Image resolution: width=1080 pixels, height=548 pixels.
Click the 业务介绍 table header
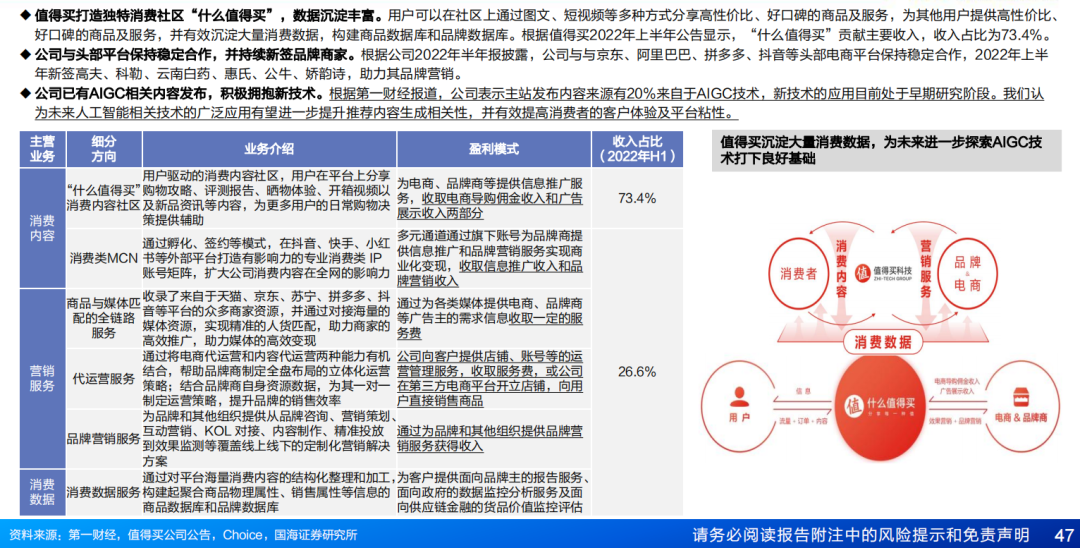click(269, 149)
